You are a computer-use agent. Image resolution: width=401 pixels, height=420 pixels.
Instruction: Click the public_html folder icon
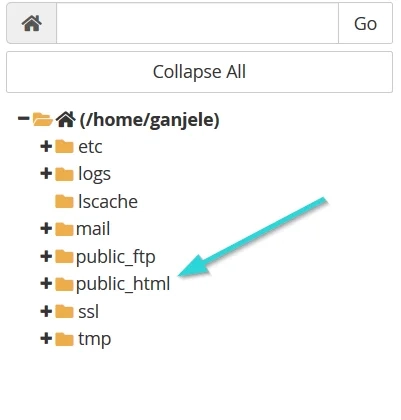click(64, 284)
